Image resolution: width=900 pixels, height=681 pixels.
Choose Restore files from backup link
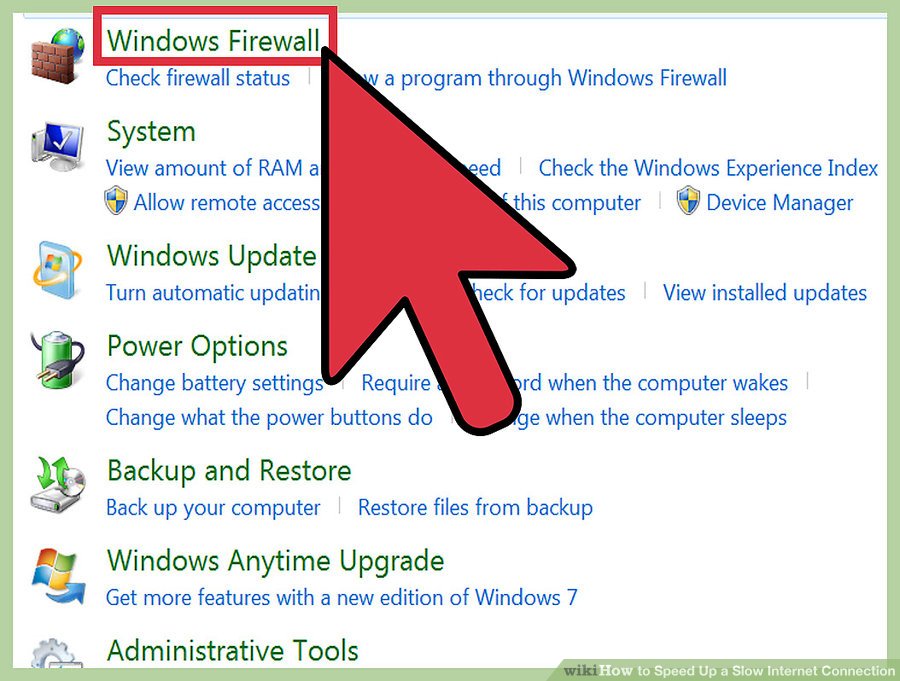(x=475, y=508)
